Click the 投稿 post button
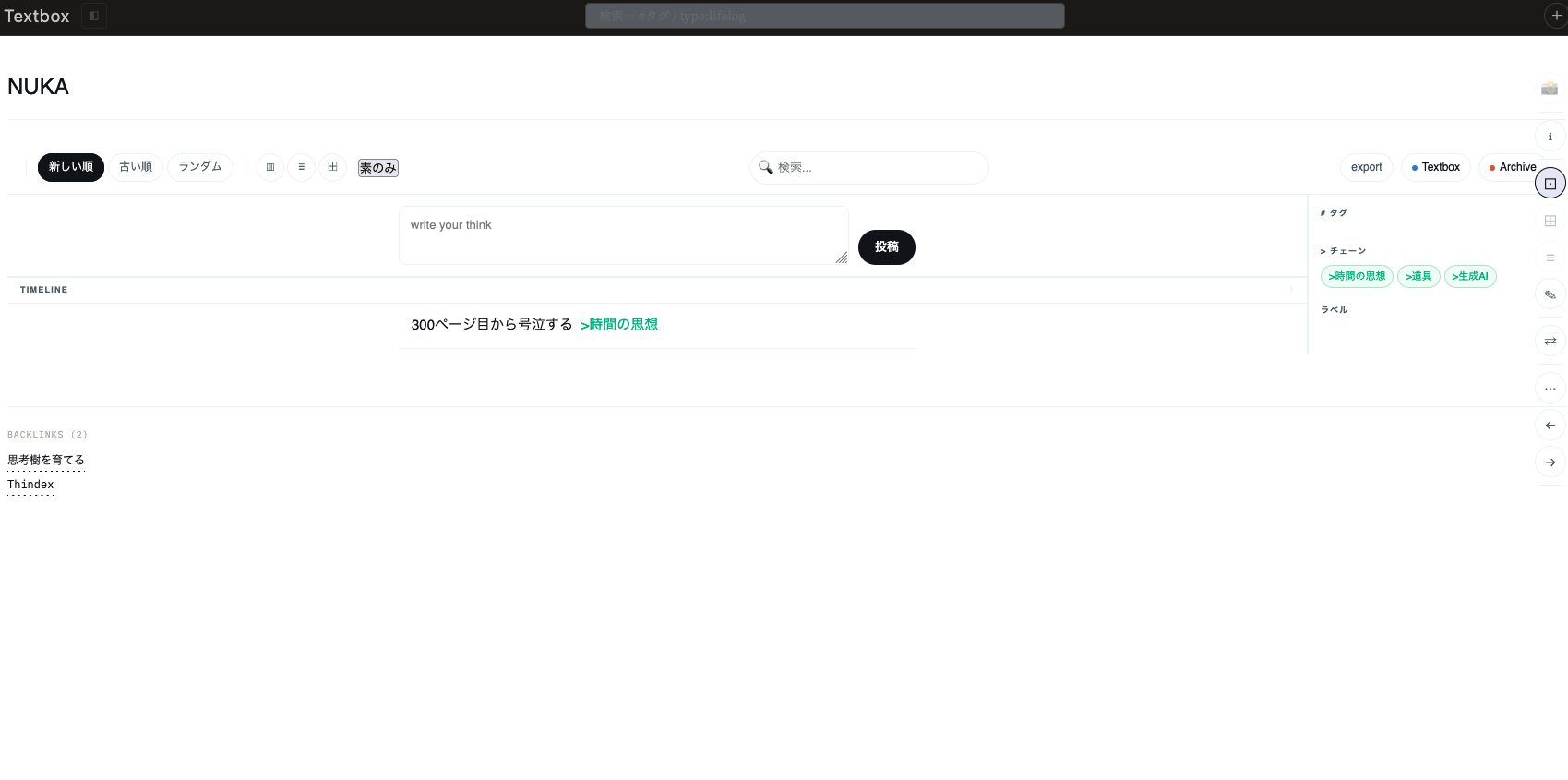Screen dimensions: 1568x780 [x=887, y=247]
